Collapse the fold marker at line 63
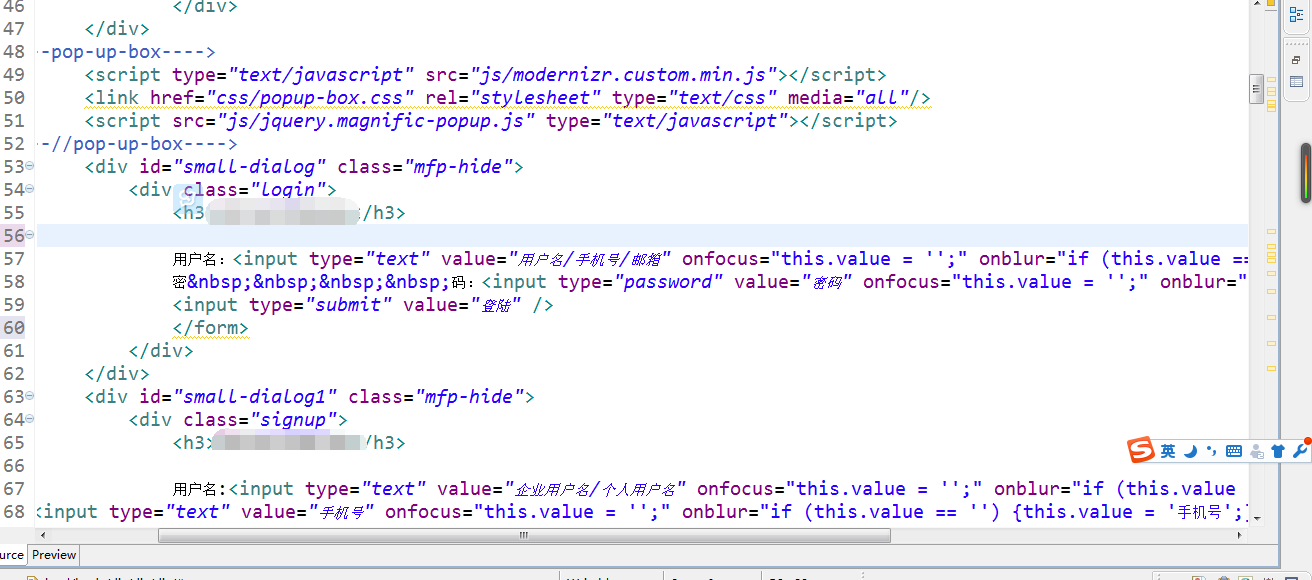 pos(29,396)
